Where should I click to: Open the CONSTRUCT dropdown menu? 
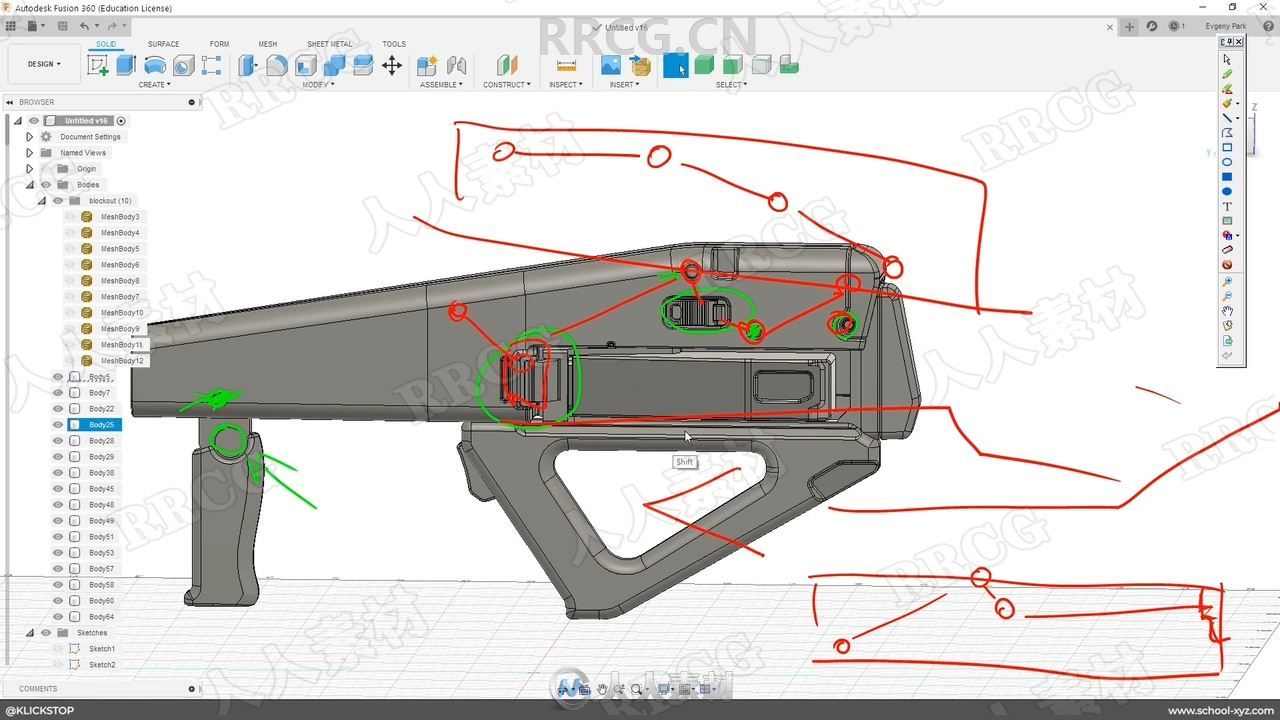pos(507,85)
